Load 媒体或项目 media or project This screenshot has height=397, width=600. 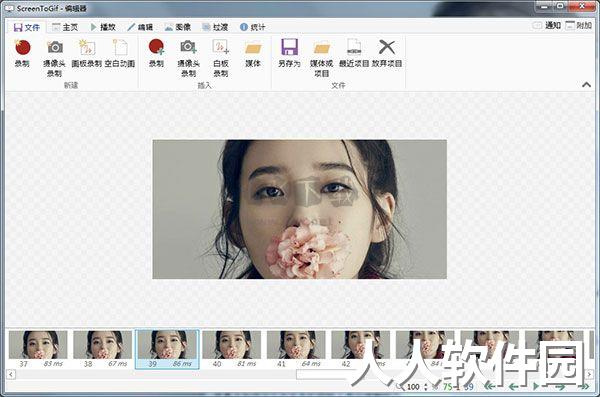coord(321,58)
